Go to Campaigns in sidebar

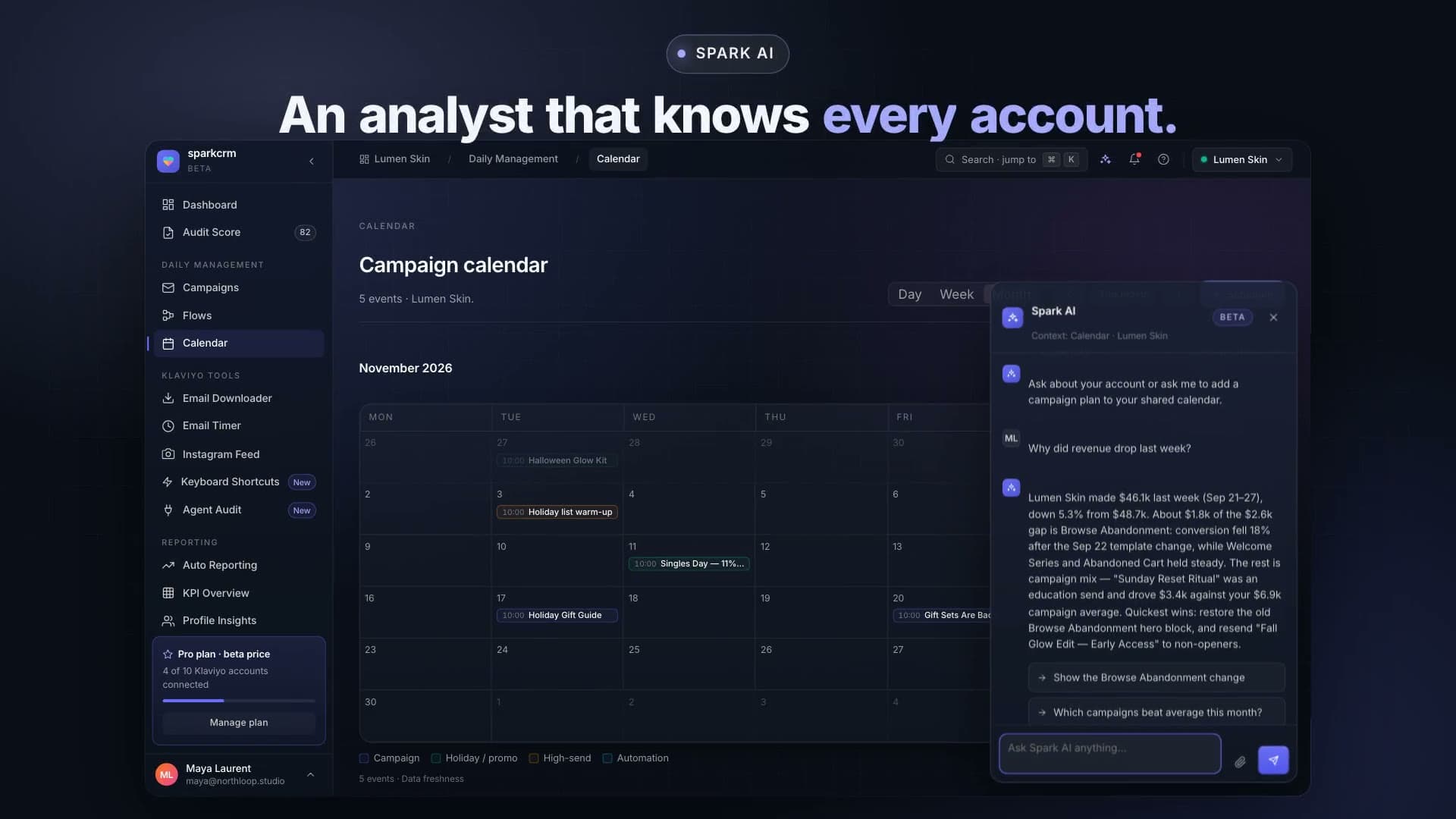(x=238, y=287)
